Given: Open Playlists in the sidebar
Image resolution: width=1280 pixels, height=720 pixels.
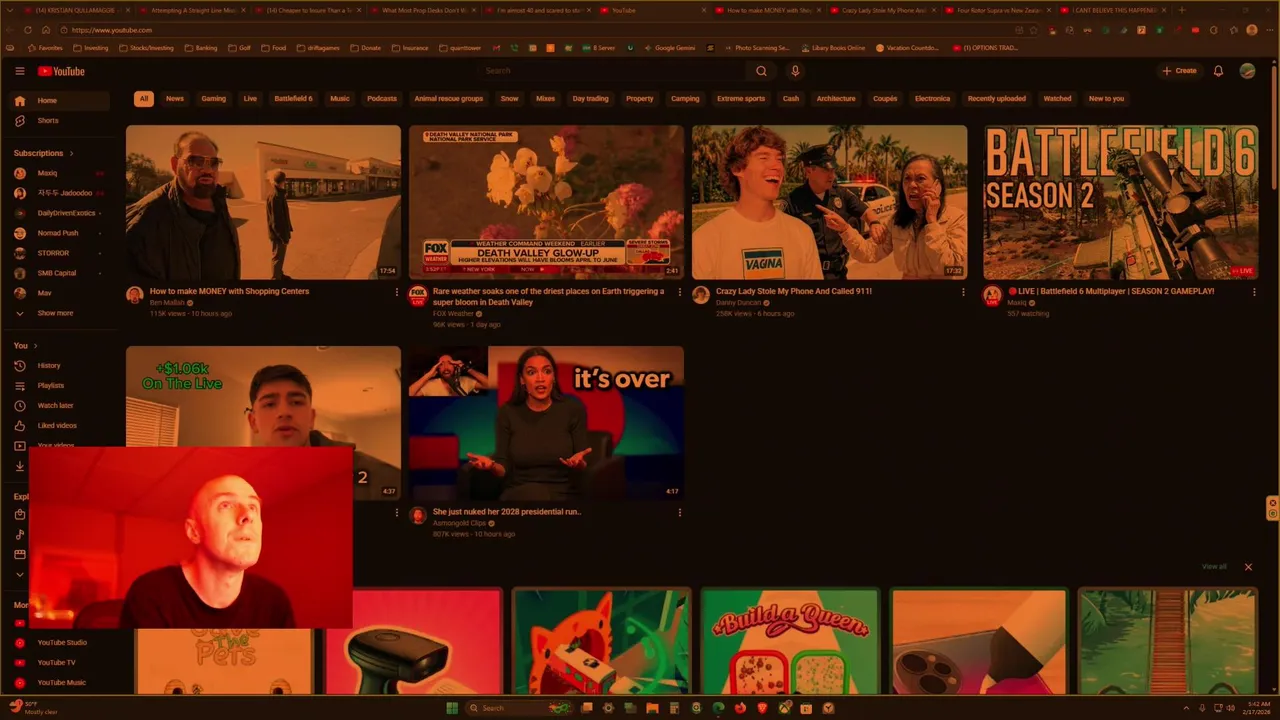Looking at the screenshot, I should pyautogui.click(x=61, y=386).
